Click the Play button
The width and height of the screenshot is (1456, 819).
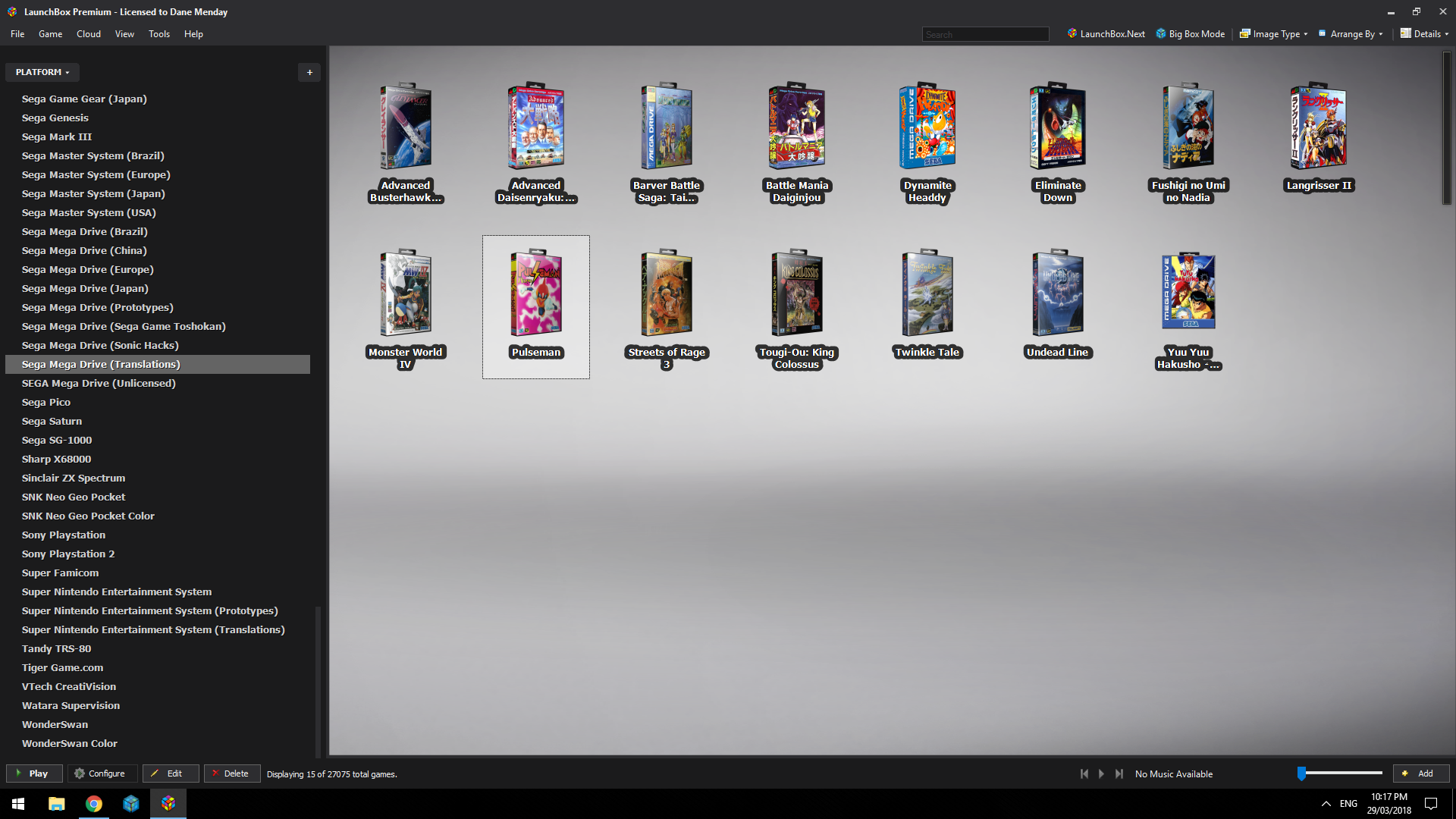34,773
